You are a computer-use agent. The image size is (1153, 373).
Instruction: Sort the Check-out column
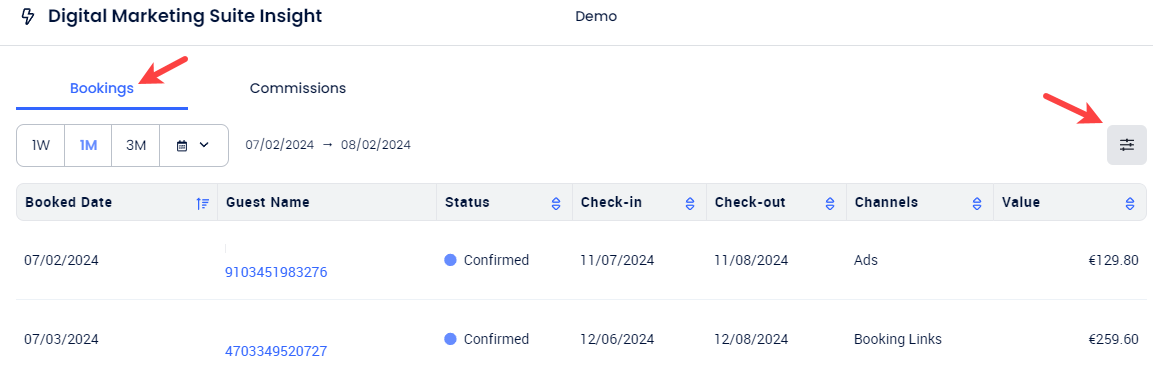(x=829, y=203)
